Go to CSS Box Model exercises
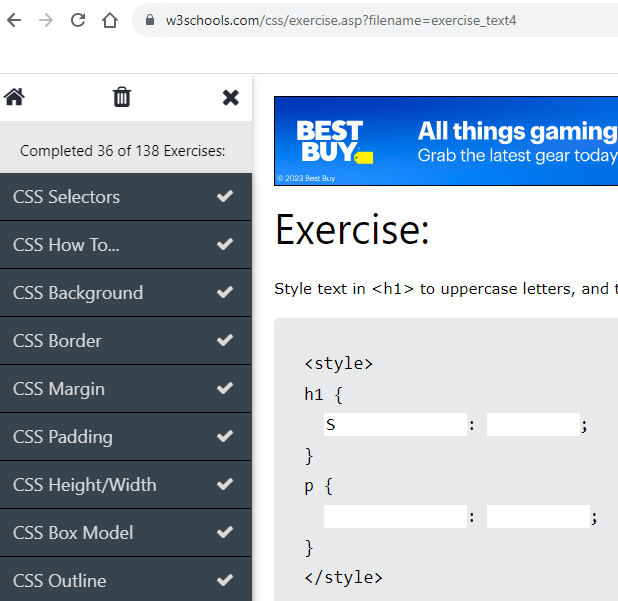 click(73, 533)
